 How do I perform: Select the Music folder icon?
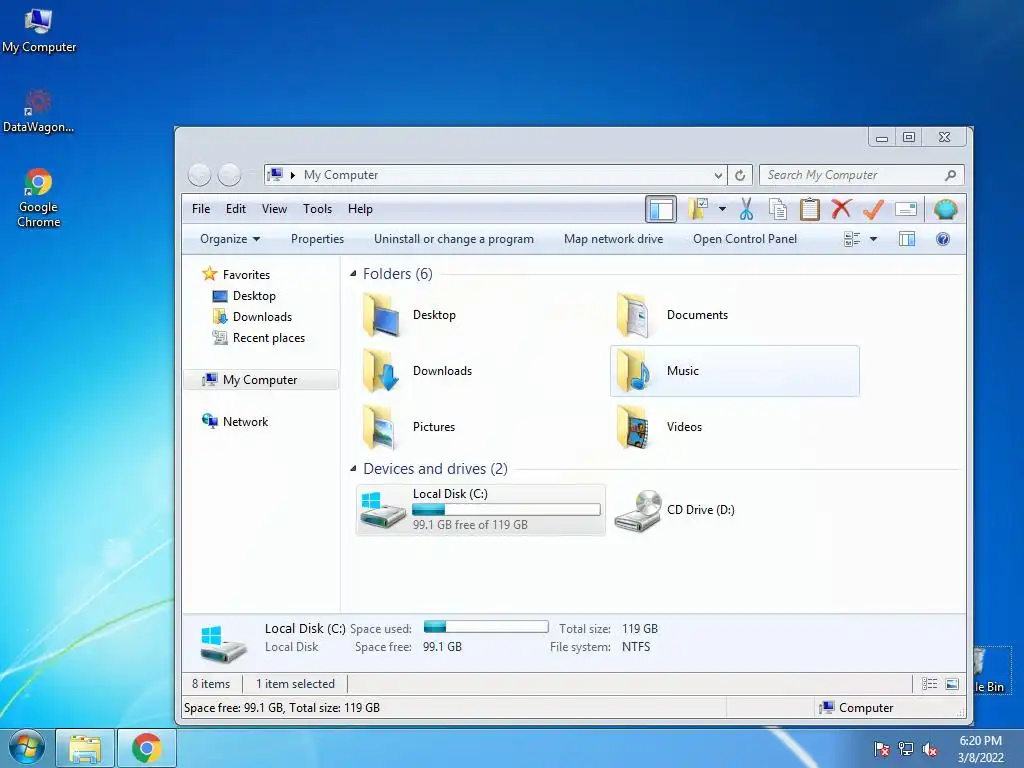tap(633, 370)
